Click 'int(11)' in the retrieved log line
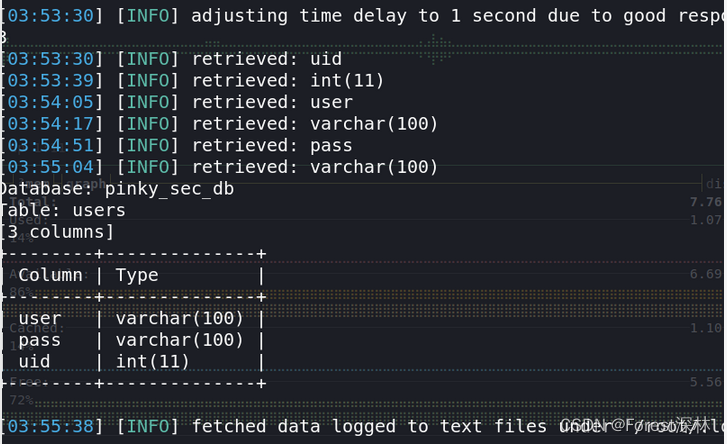The image size is (727, 444). [x=347, y=81]
